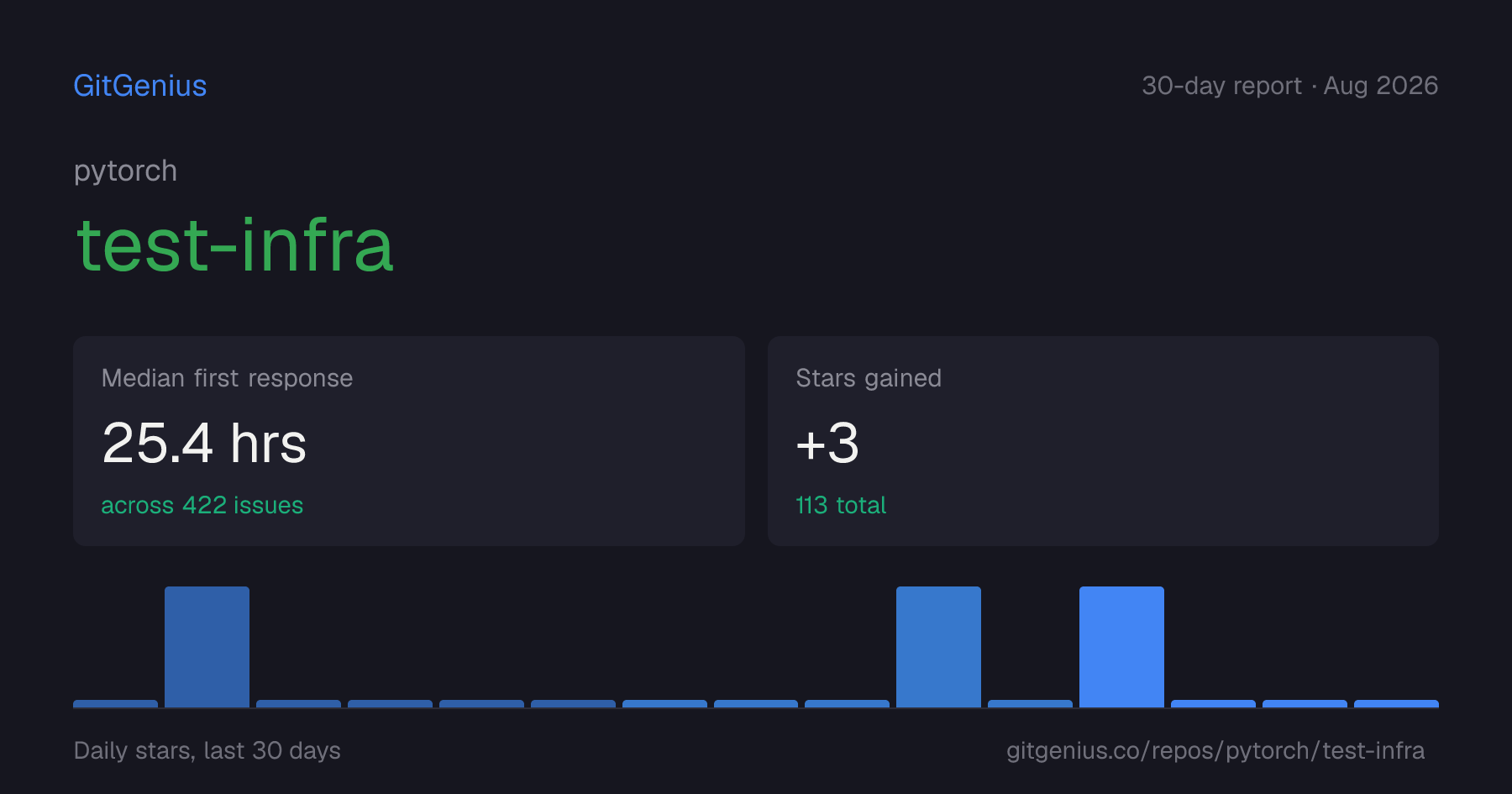1512x794 pixels.
Task: Click the +3 stars gained value
Action: click(827, 443)
